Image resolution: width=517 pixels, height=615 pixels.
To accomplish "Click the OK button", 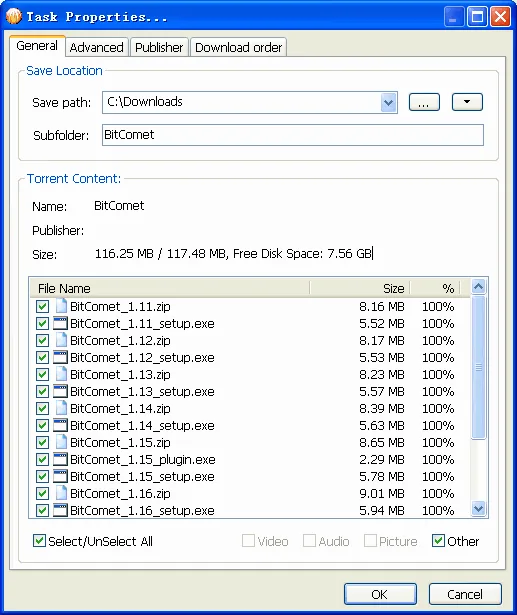I will 380,594.
